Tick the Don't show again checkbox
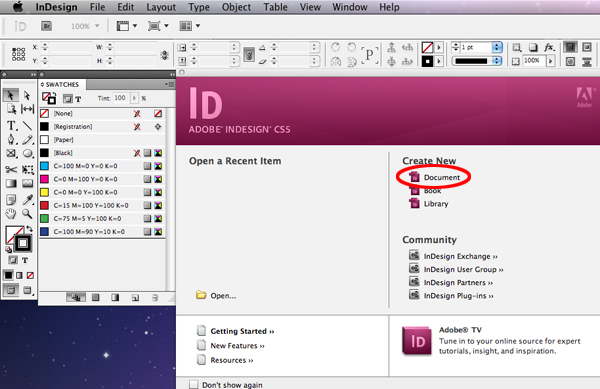The width and height of the screenshot is (600, 389). pos(194,384)
